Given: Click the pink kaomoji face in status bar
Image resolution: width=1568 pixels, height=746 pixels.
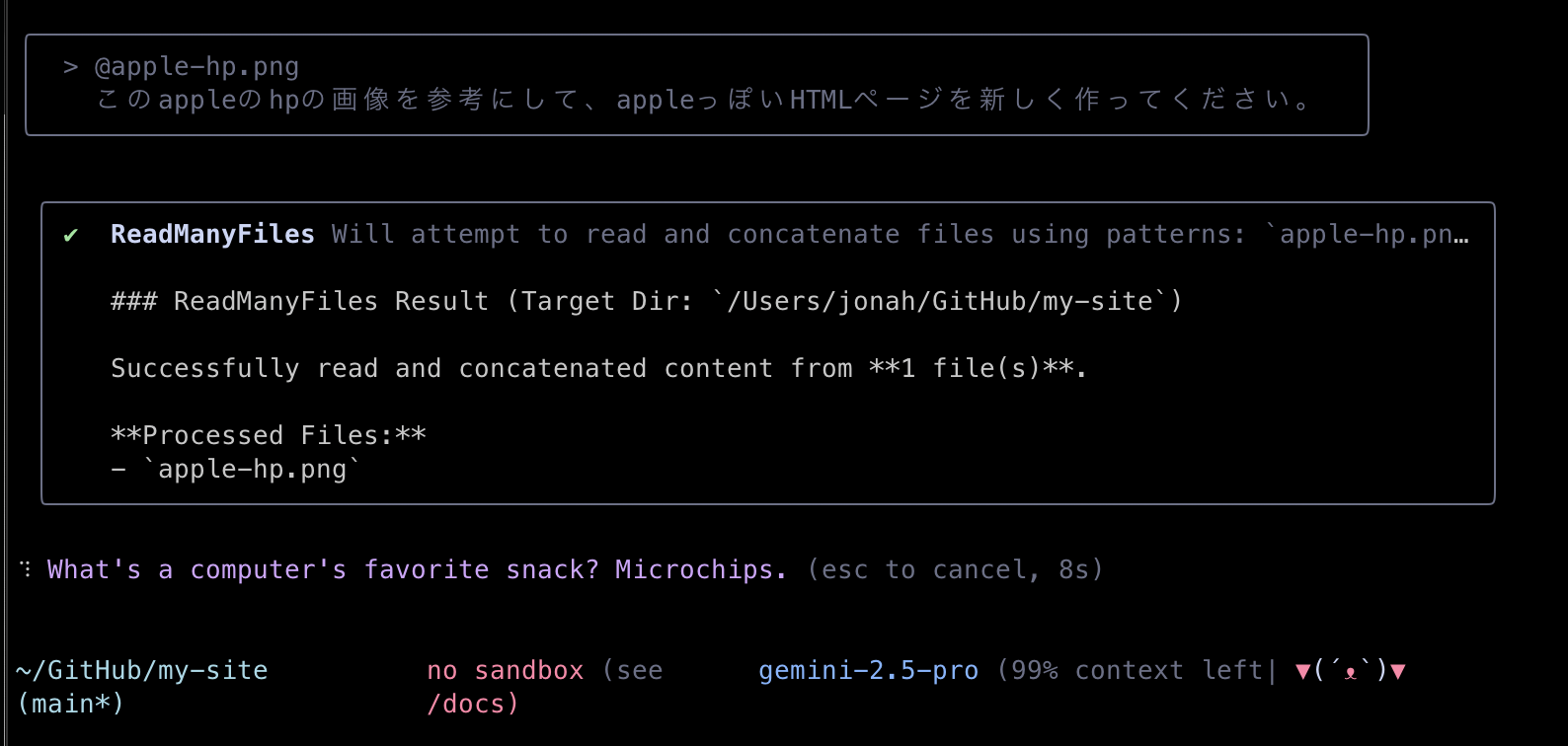Looking at the screenshot, I should coord(1350,671).
